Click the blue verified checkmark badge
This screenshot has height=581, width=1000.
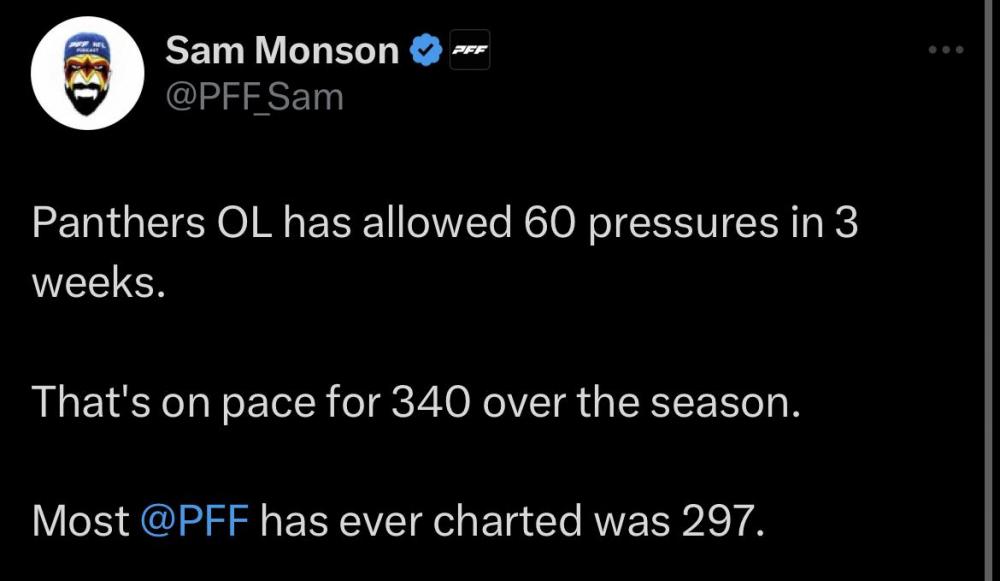[426, 51]
